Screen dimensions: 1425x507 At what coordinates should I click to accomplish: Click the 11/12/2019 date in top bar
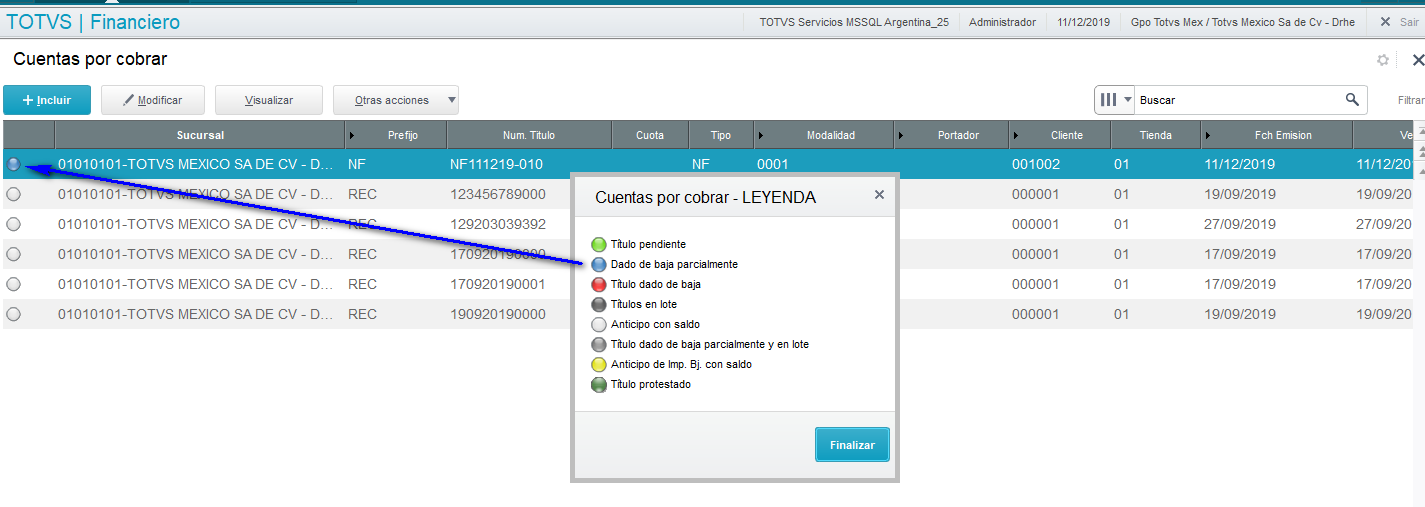(1084, 22)
